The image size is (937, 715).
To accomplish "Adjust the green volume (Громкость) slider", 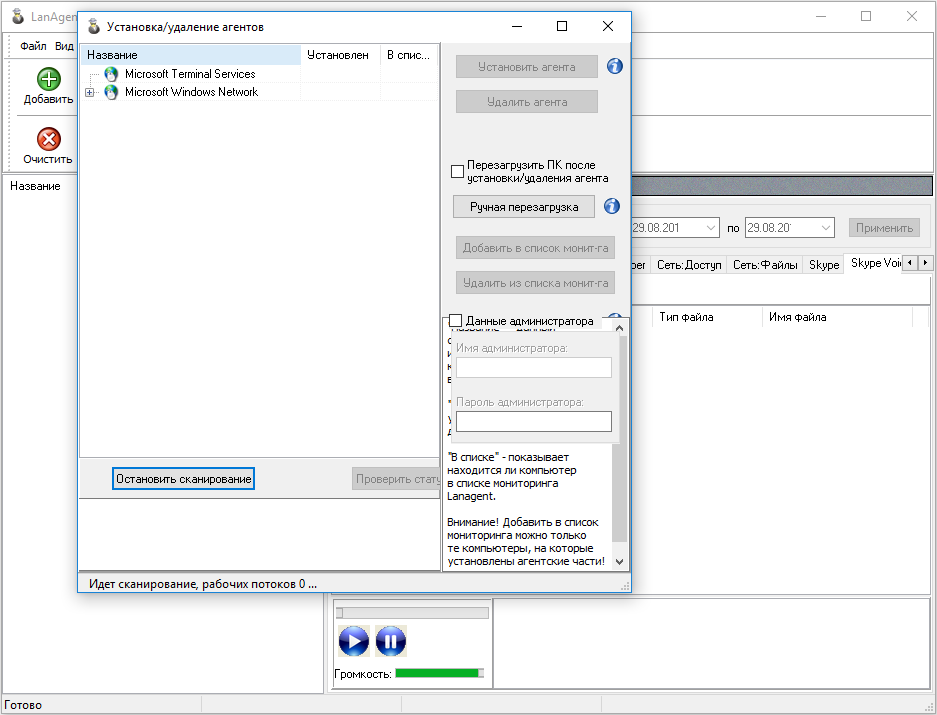I will [x=439, y=673].
